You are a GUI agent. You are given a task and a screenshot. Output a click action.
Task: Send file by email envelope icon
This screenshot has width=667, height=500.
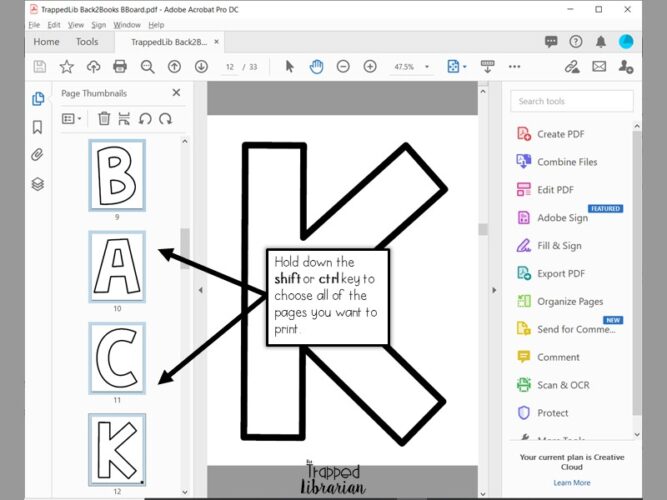[599, 67]
